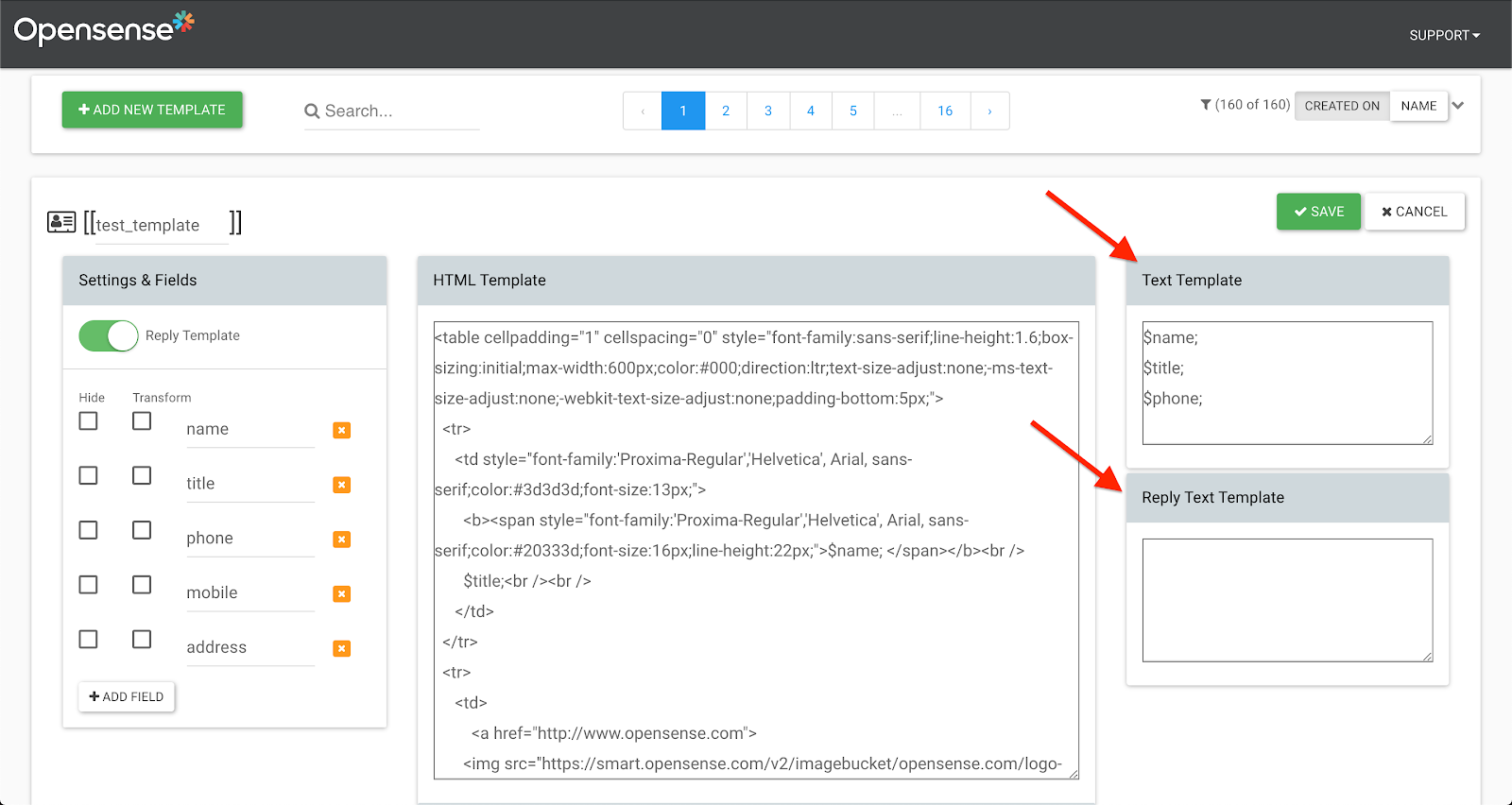Image resolution: width=1512 pixels, height=805 pixels.
Task: Check Transform for the title field
Action: click(142, 475)
